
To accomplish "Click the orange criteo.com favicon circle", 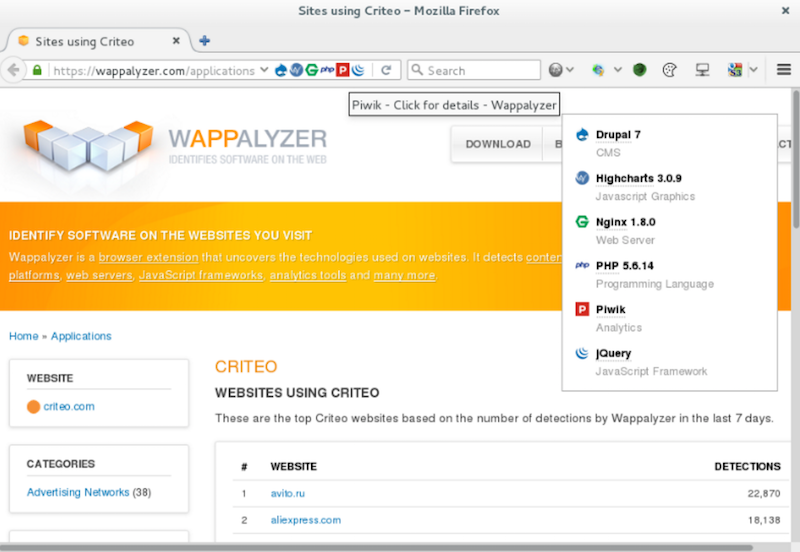I will [x=34, y=407].
